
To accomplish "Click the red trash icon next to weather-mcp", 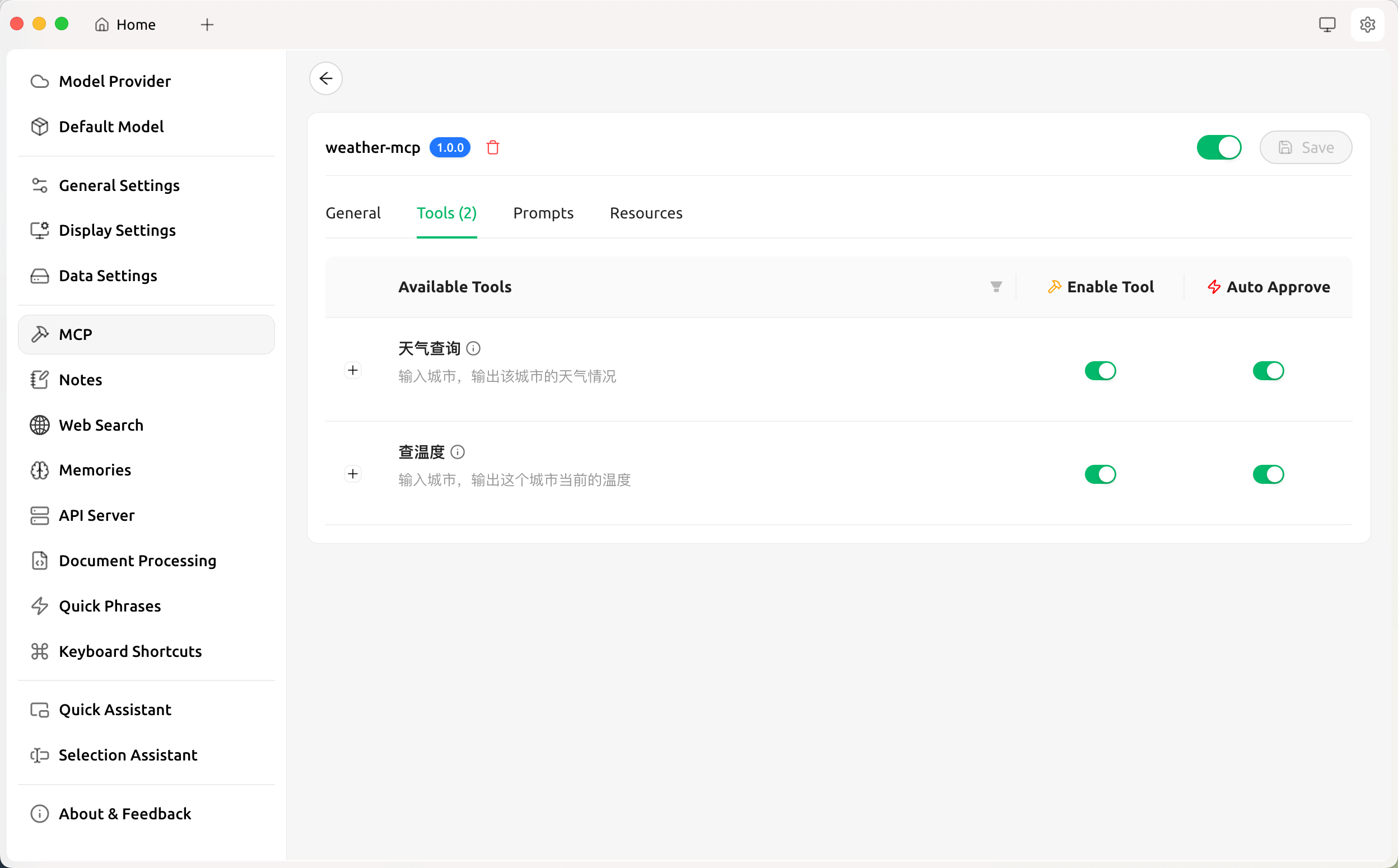I will point(492,147).
